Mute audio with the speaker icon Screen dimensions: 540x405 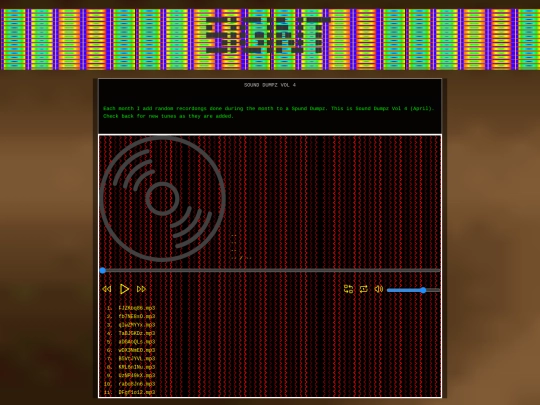(379, 289)
